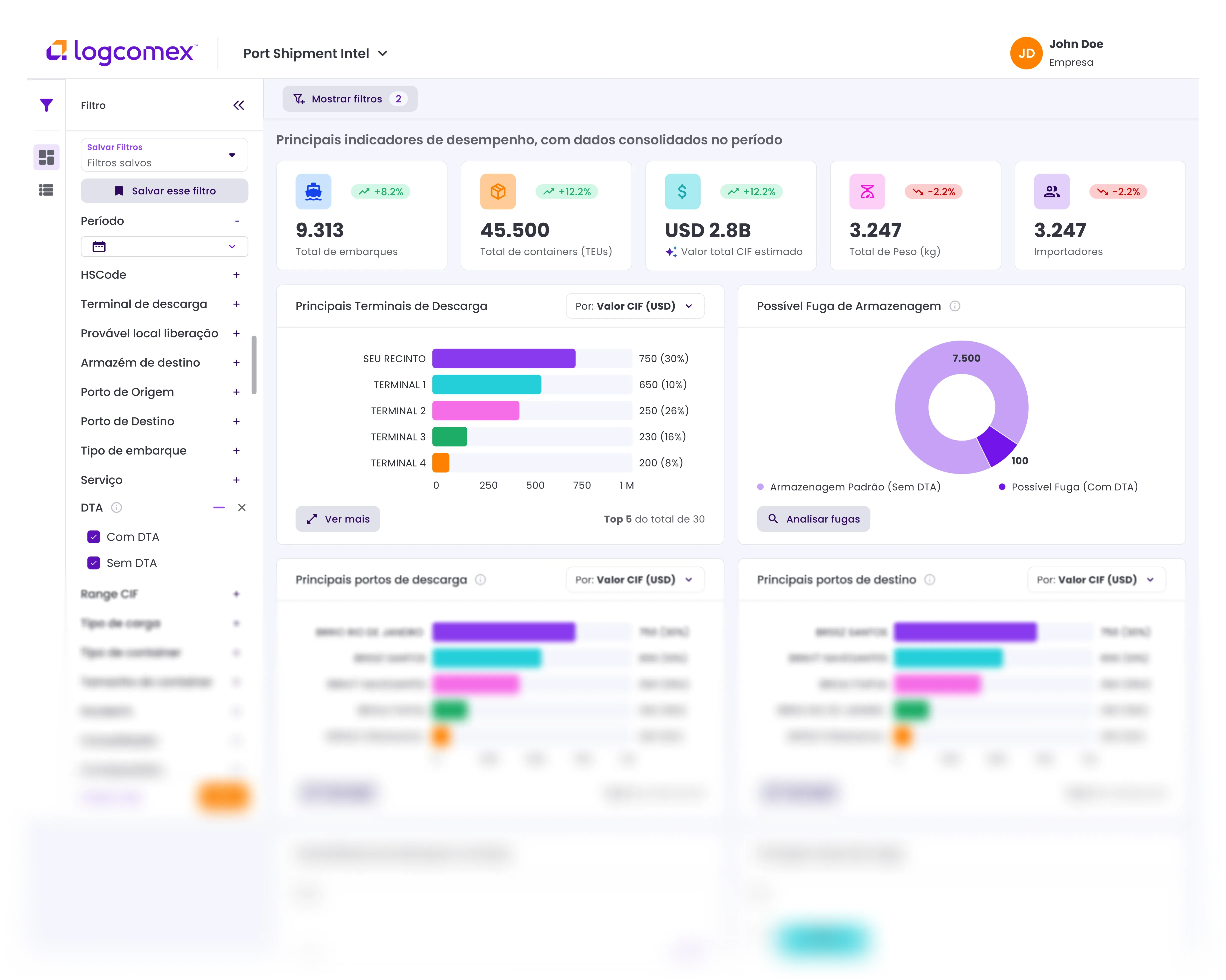
Task: Expand the Porto de Origem filter
Action: pyautogui.click(x=237, y=393)
